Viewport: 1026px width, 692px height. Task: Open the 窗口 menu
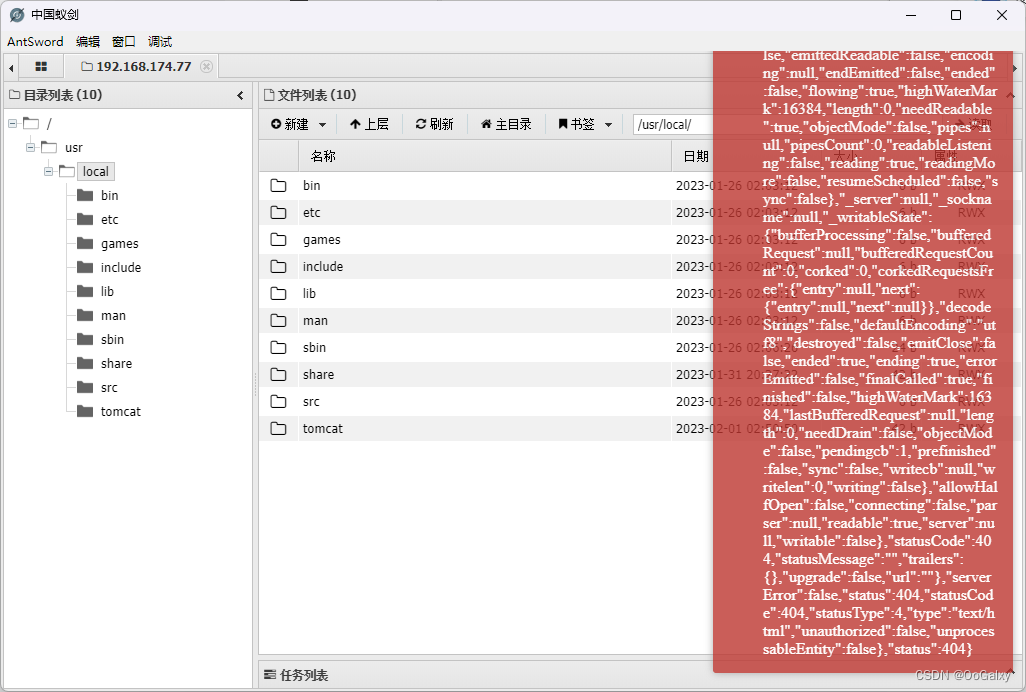click(124, 42)
